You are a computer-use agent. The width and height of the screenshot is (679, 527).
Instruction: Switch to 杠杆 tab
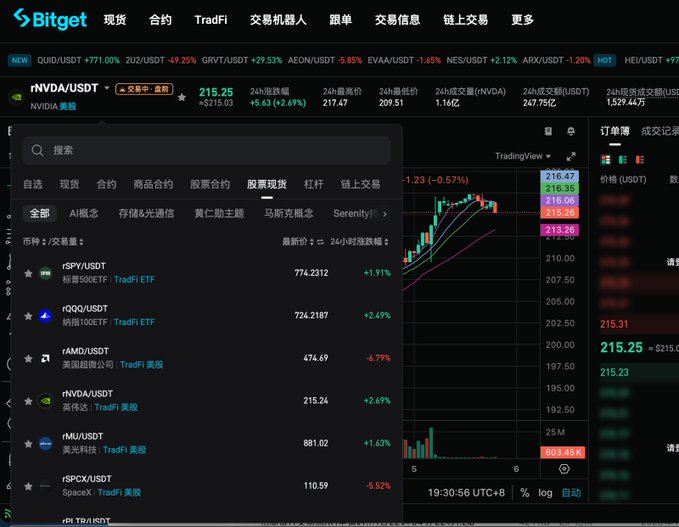click(x=314, y=184)
